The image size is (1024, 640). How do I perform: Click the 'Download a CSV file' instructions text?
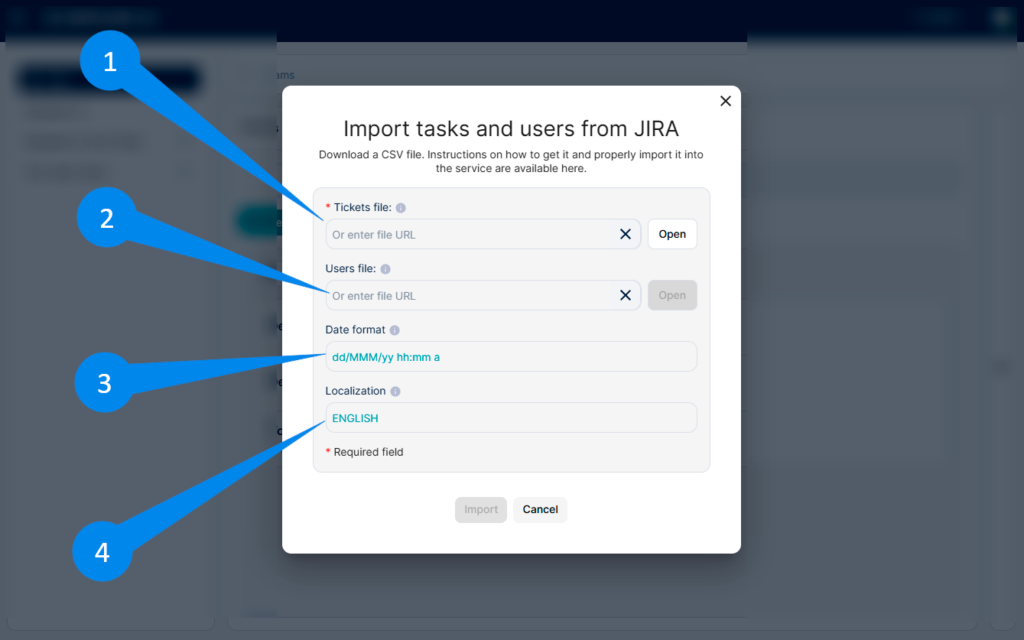[x=511, y=161]
